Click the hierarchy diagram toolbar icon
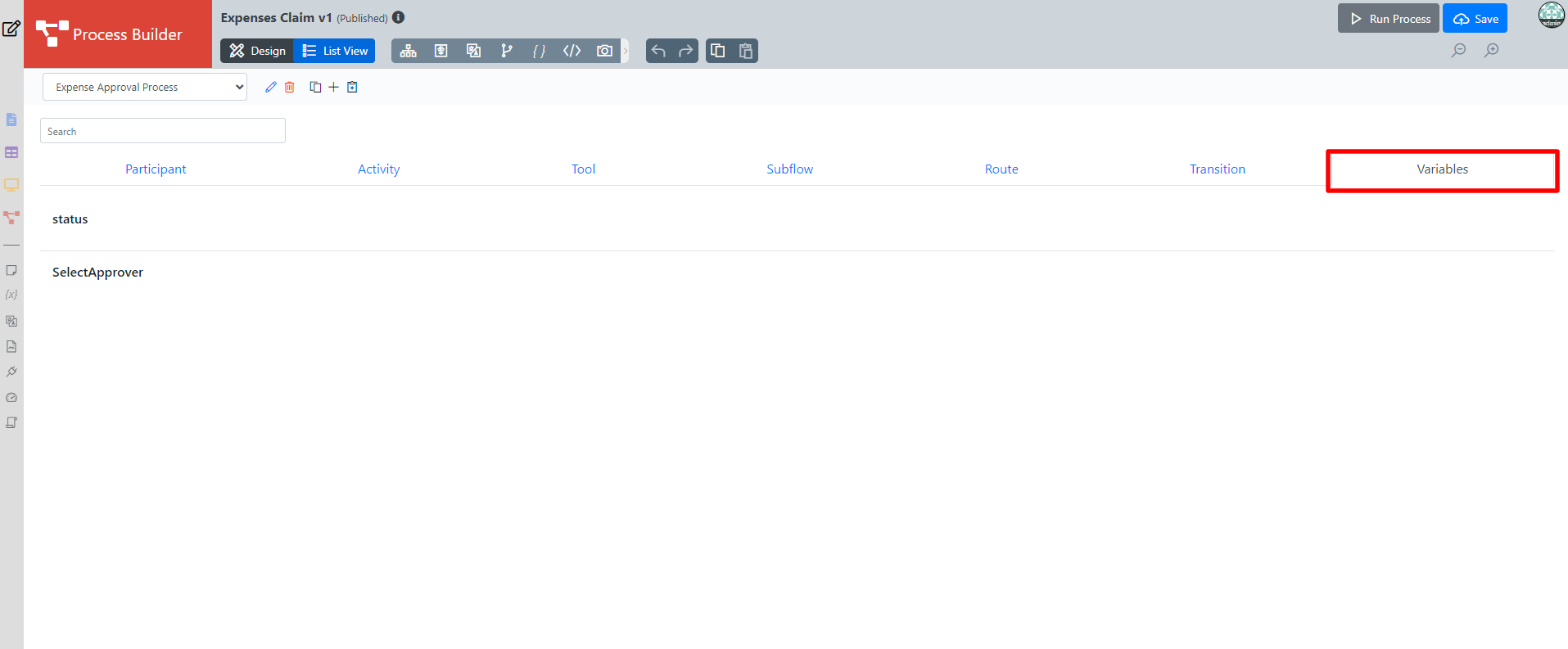1568x649 pixels. (x=409, y=51)
